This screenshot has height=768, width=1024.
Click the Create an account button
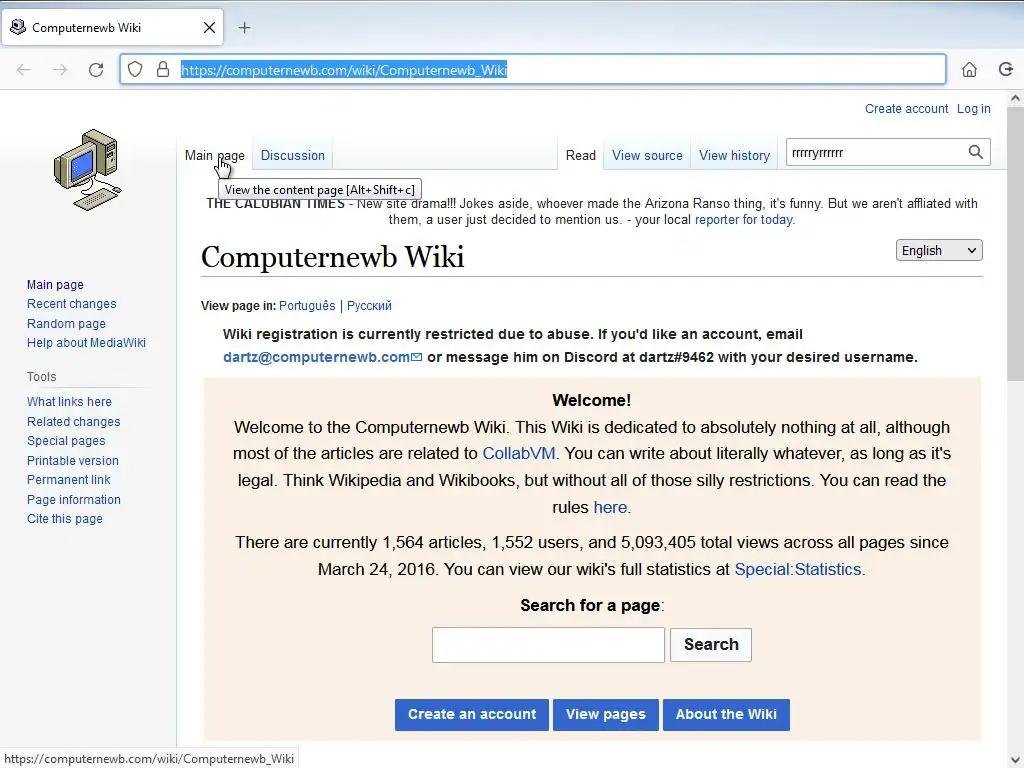(x=472, y=714)
